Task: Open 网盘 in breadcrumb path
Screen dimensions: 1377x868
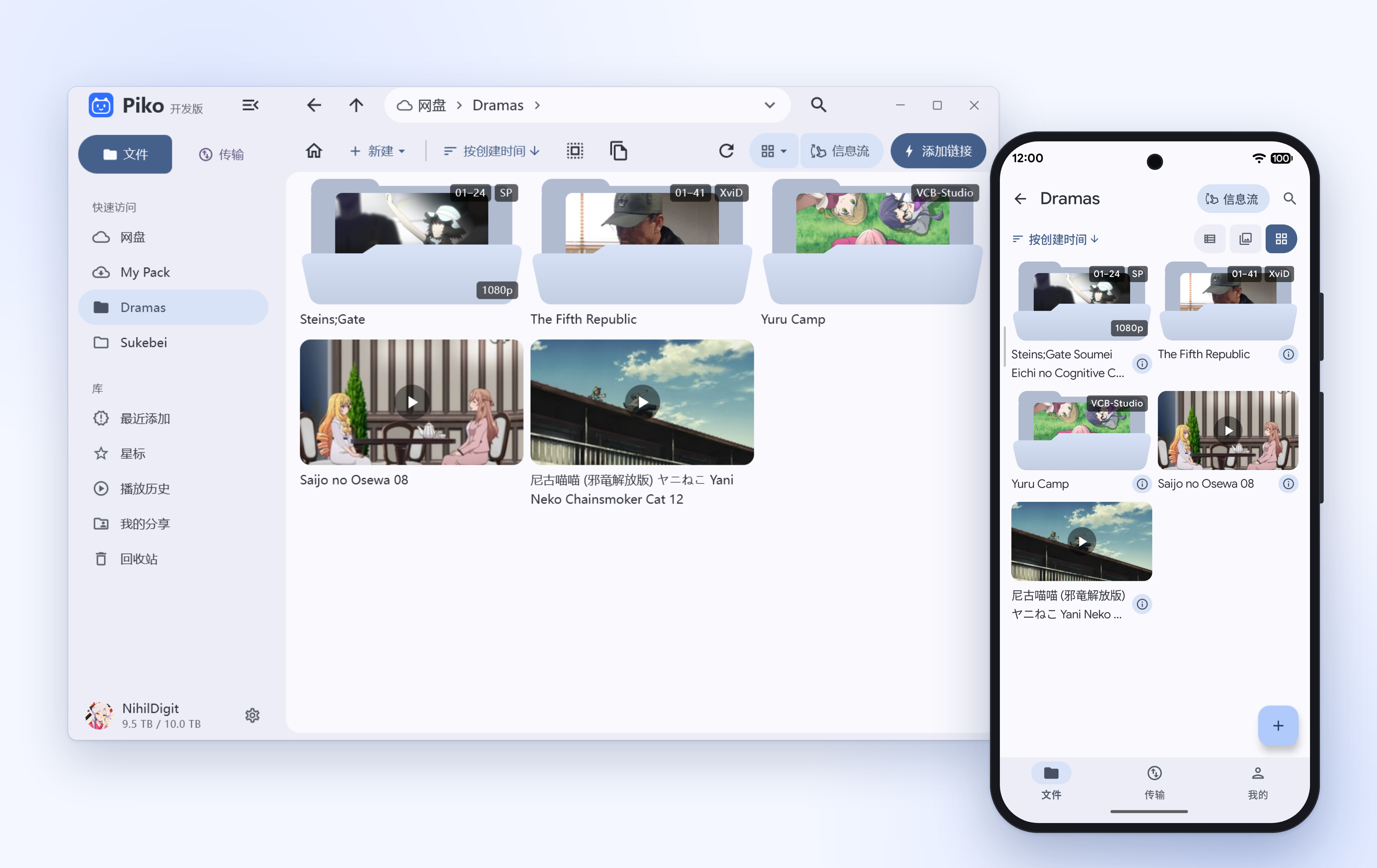Action: [x=422, y=105]
